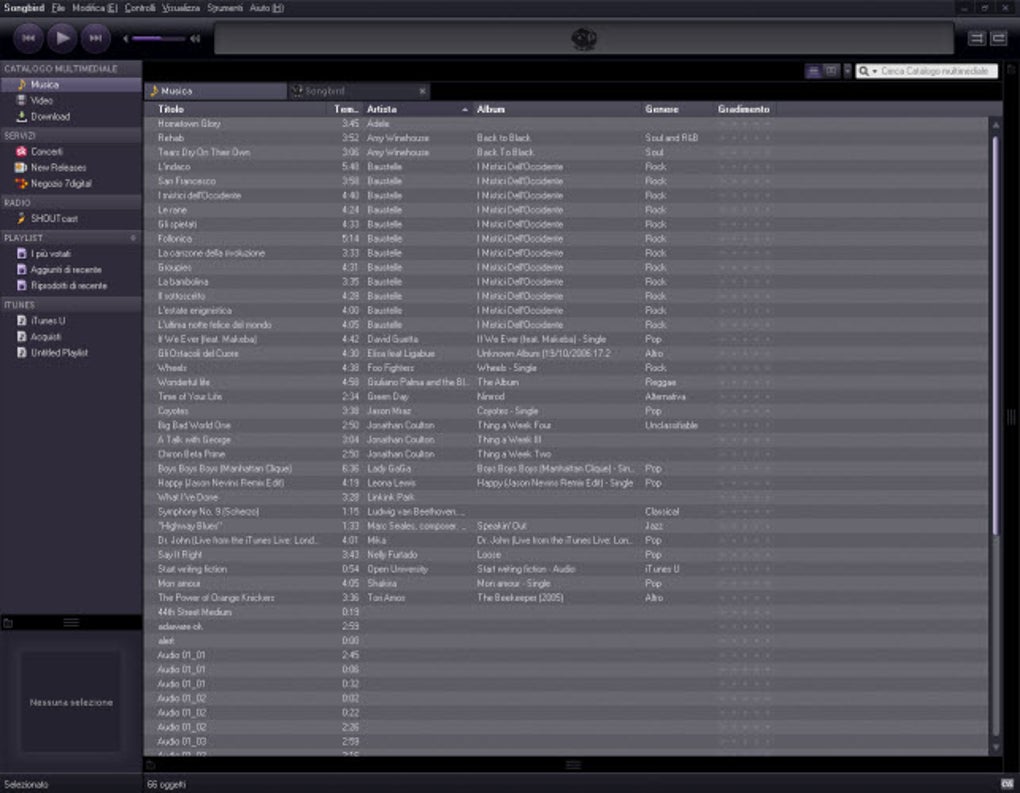Sort by the Genere column header

click(677, 109)
